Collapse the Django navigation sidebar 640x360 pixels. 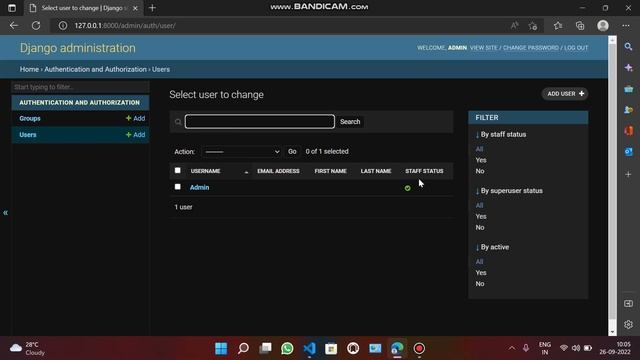(5, 213)
